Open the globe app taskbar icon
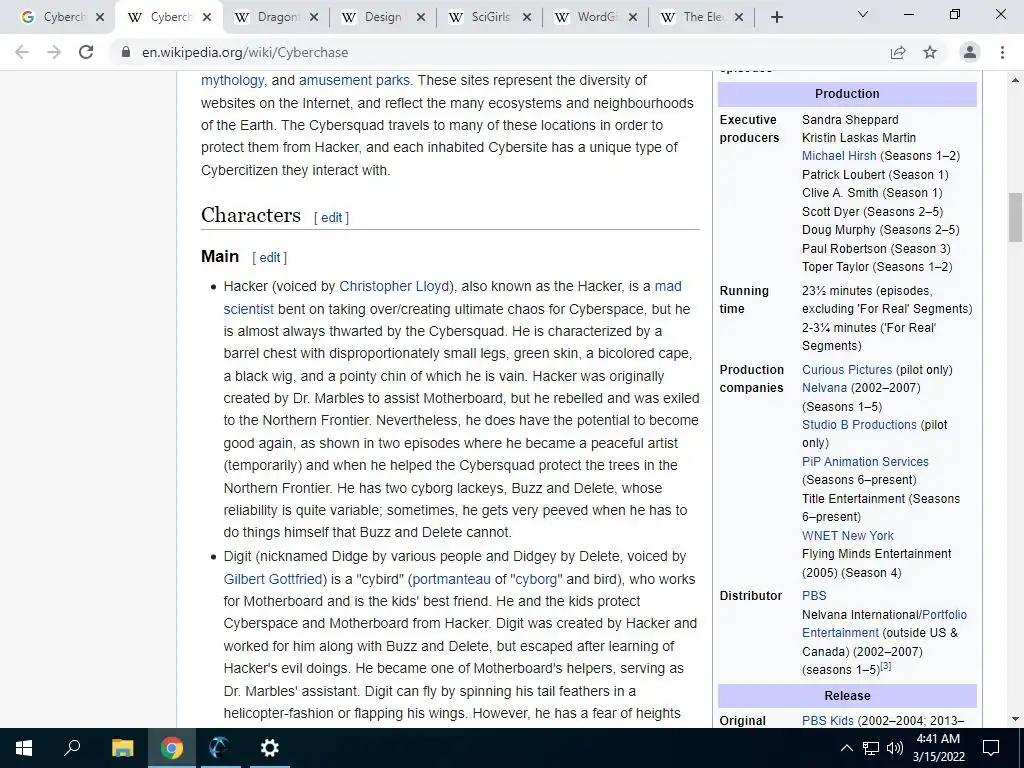This screenshot has height=768, width=1024. 220,748
